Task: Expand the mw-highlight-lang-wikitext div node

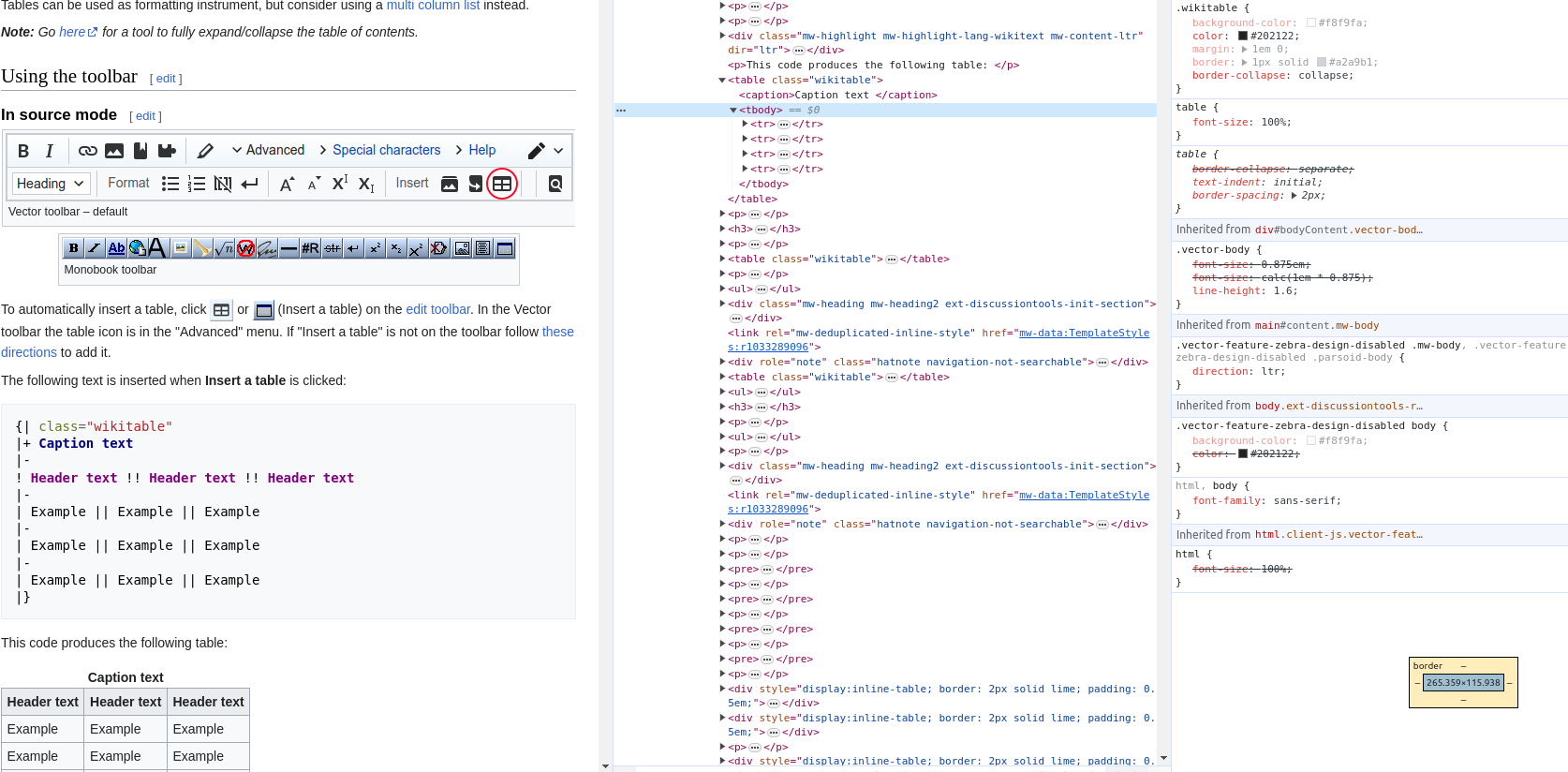Action: 722,36
